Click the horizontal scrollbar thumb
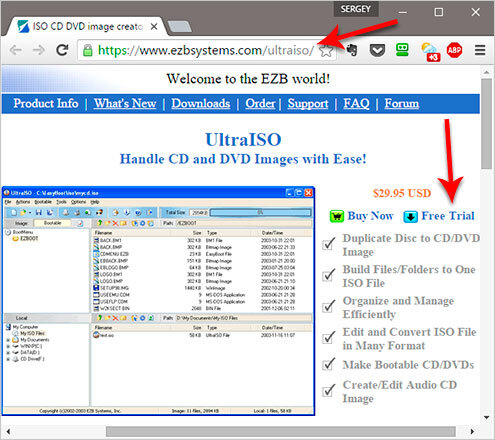 (x=281, y=431)
